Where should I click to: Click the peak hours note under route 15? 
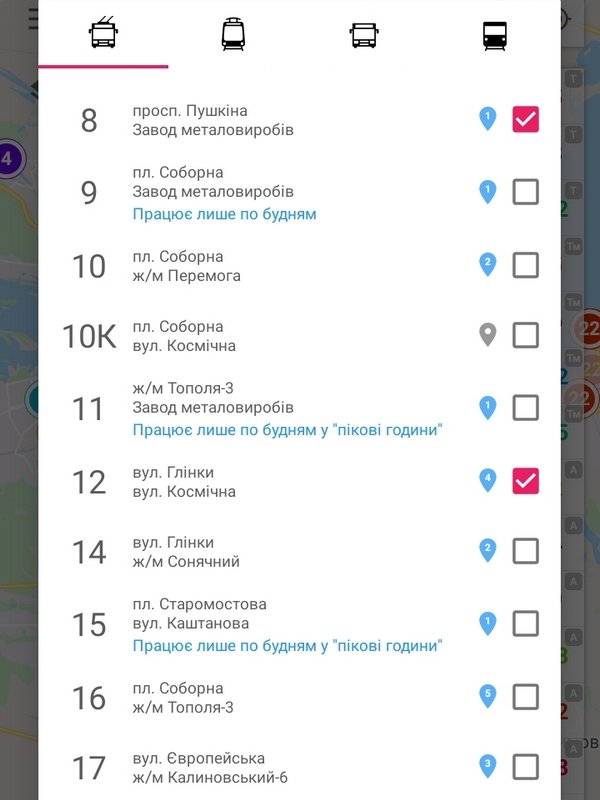[x=288, y=646]
